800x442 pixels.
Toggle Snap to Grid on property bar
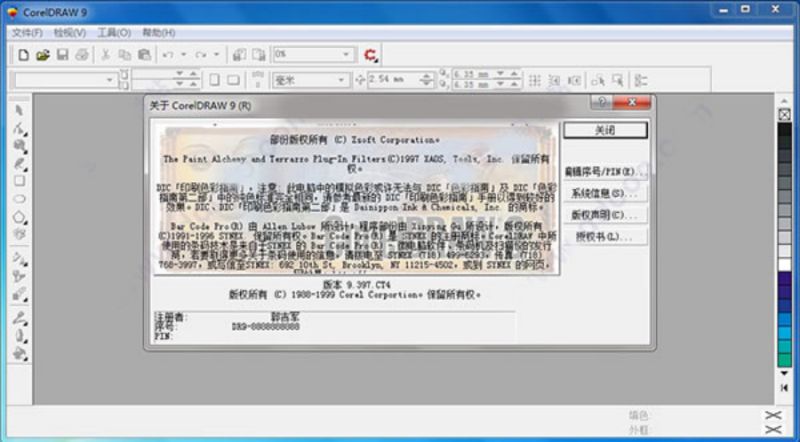[x=535, y=80]
